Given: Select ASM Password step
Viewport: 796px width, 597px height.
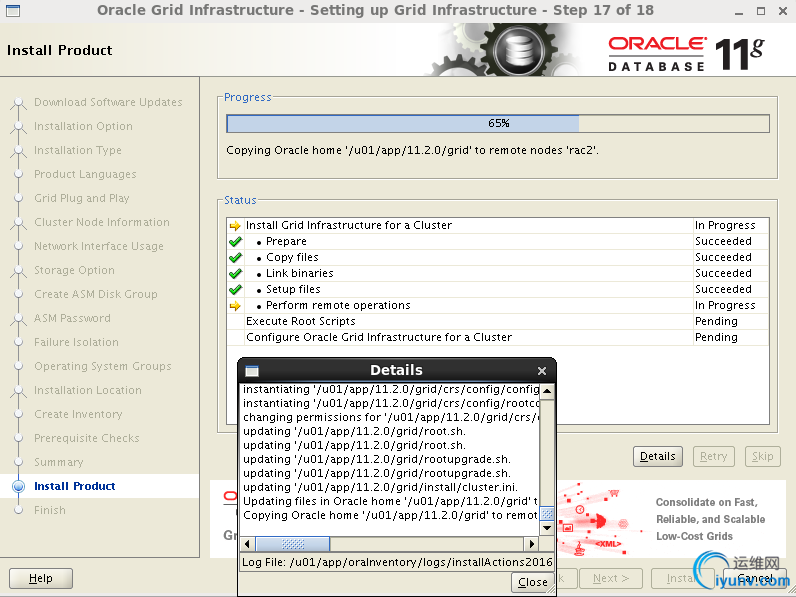Looking at the screenshot, I should pos(72,318).
